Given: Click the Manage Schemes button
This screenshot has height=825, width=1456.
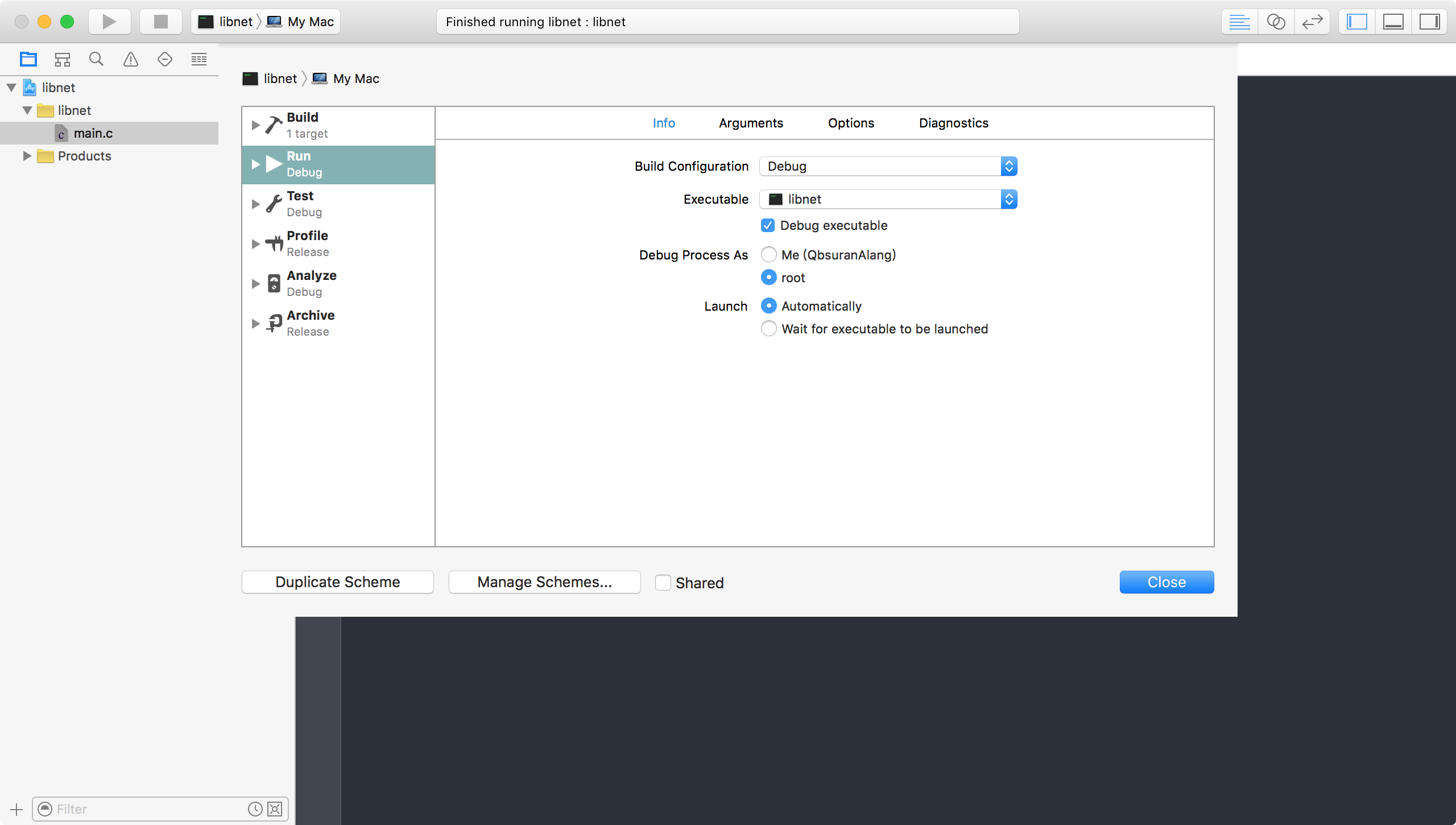Looking at the screenshot, I should point(544,582).
